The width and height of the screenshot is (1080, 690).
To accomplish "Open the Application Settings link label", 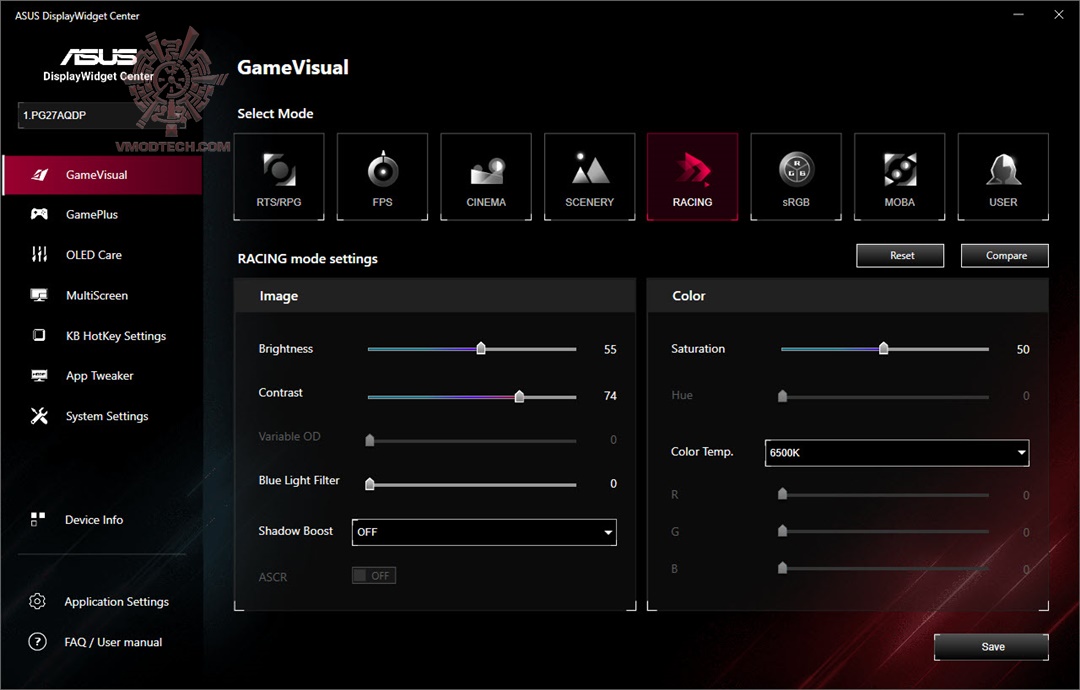I will pyautogui.click(x=116, y=602).
